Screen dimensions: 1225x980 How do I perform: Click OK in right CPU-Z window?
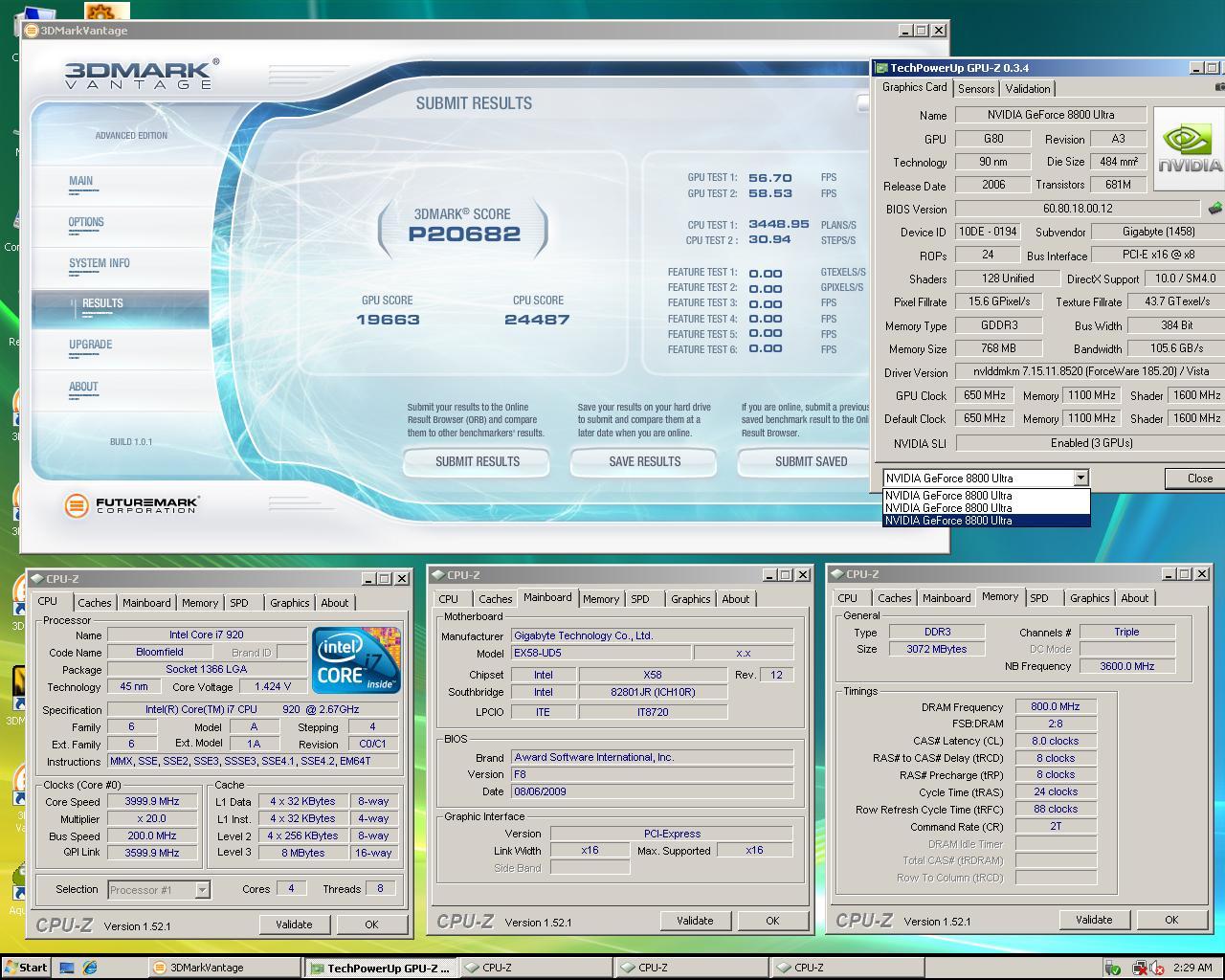click(1171, 920)
